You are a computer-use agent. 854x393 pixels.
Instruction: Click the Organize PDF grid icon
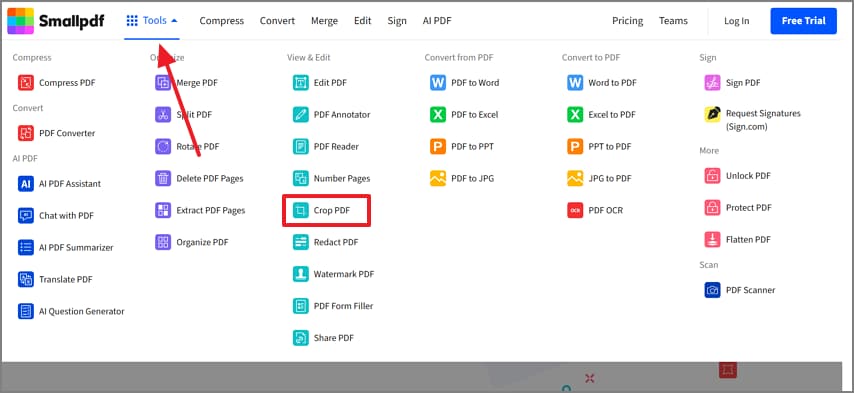click(163, 242)
